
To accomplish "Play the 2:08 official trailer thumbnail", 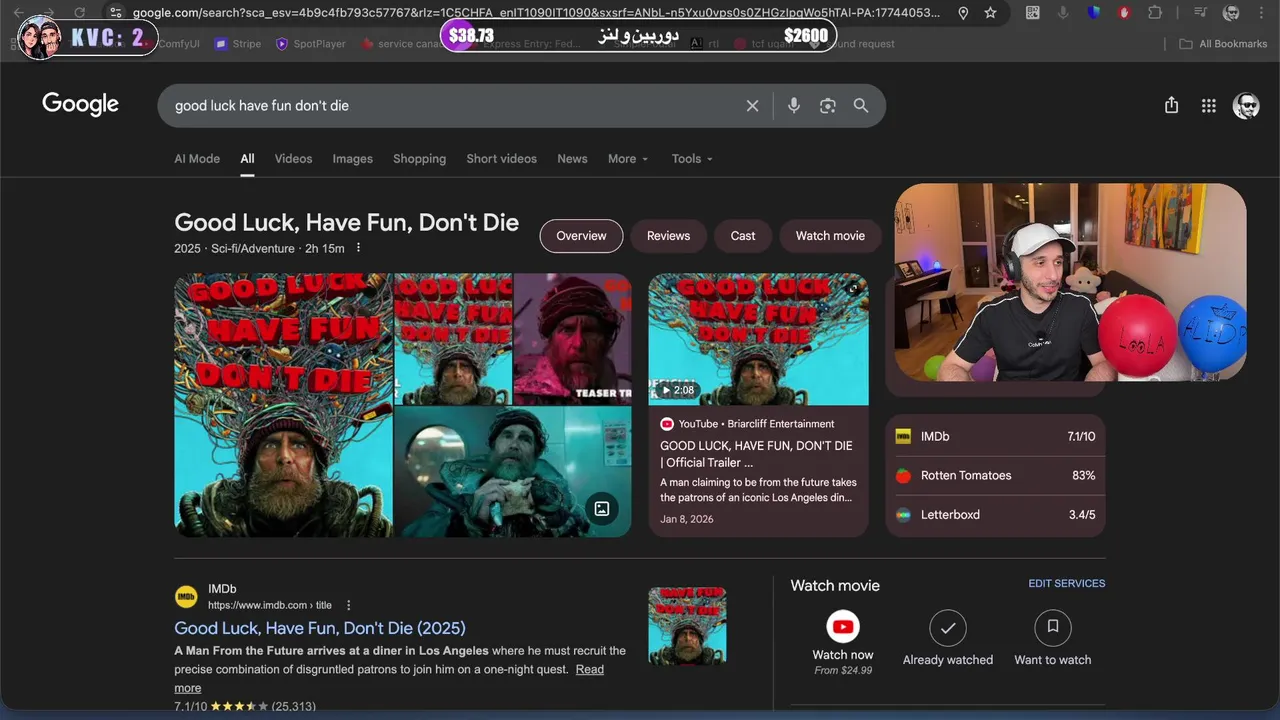I will [x=758, y=339].
